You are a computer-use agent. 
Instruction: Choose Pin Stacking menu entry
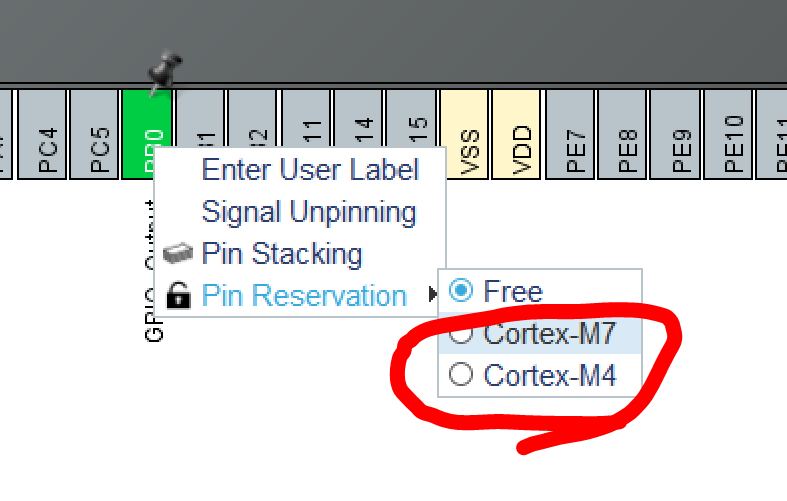[281, 254]
